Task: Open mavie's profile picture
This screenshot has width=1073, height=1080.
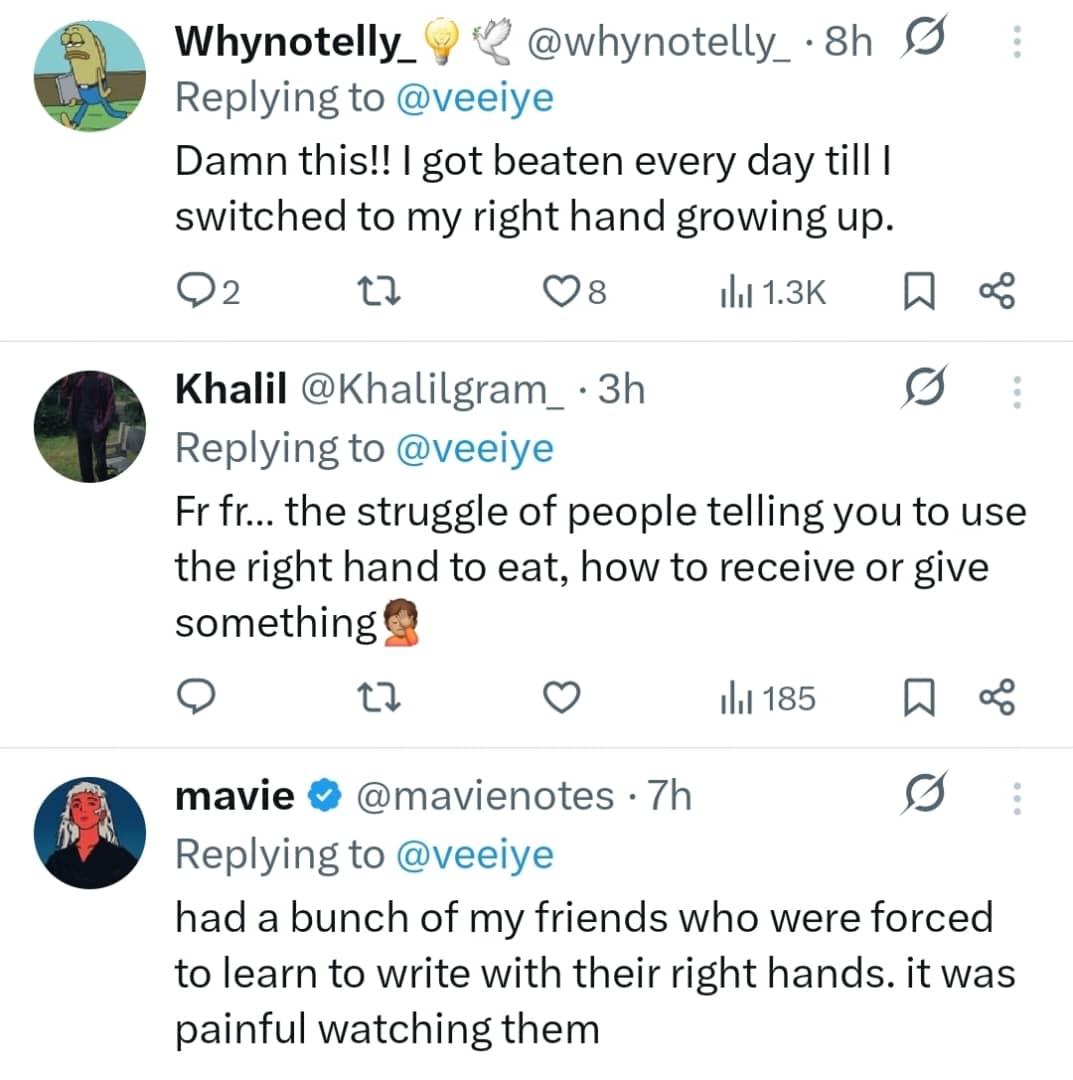Action: [89, 831]
